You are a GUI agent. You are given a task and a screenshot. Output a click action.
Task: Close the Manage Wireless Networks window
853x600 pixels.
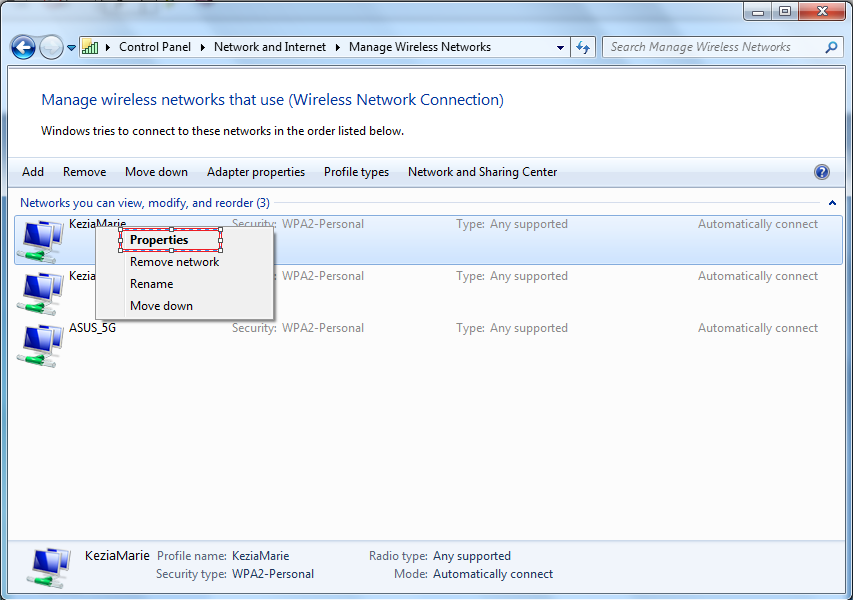point(822,11)
